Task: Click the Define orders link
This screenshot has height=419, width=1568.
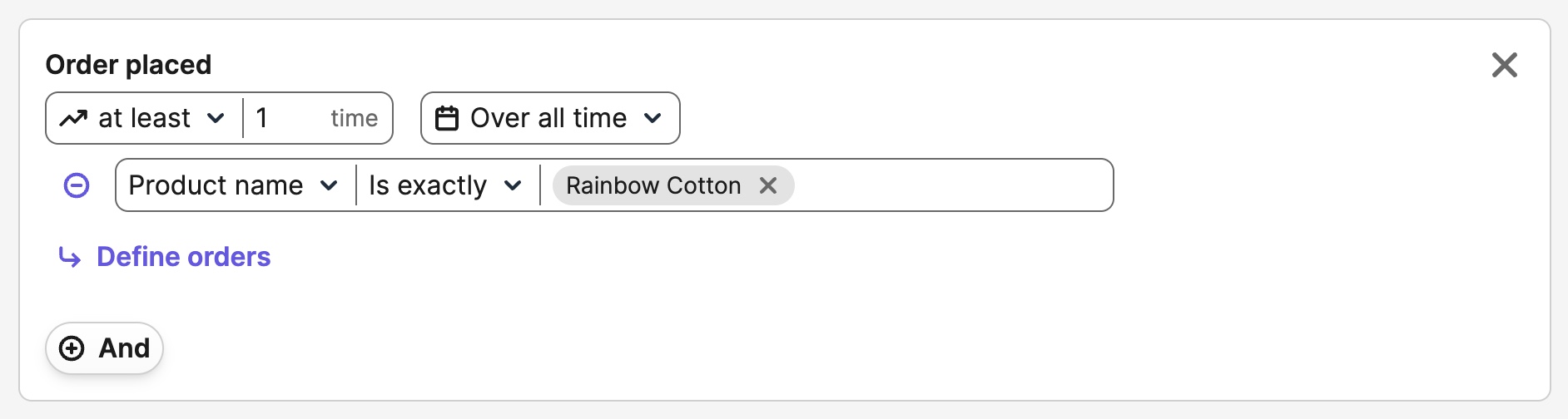Action: point(184,257)
